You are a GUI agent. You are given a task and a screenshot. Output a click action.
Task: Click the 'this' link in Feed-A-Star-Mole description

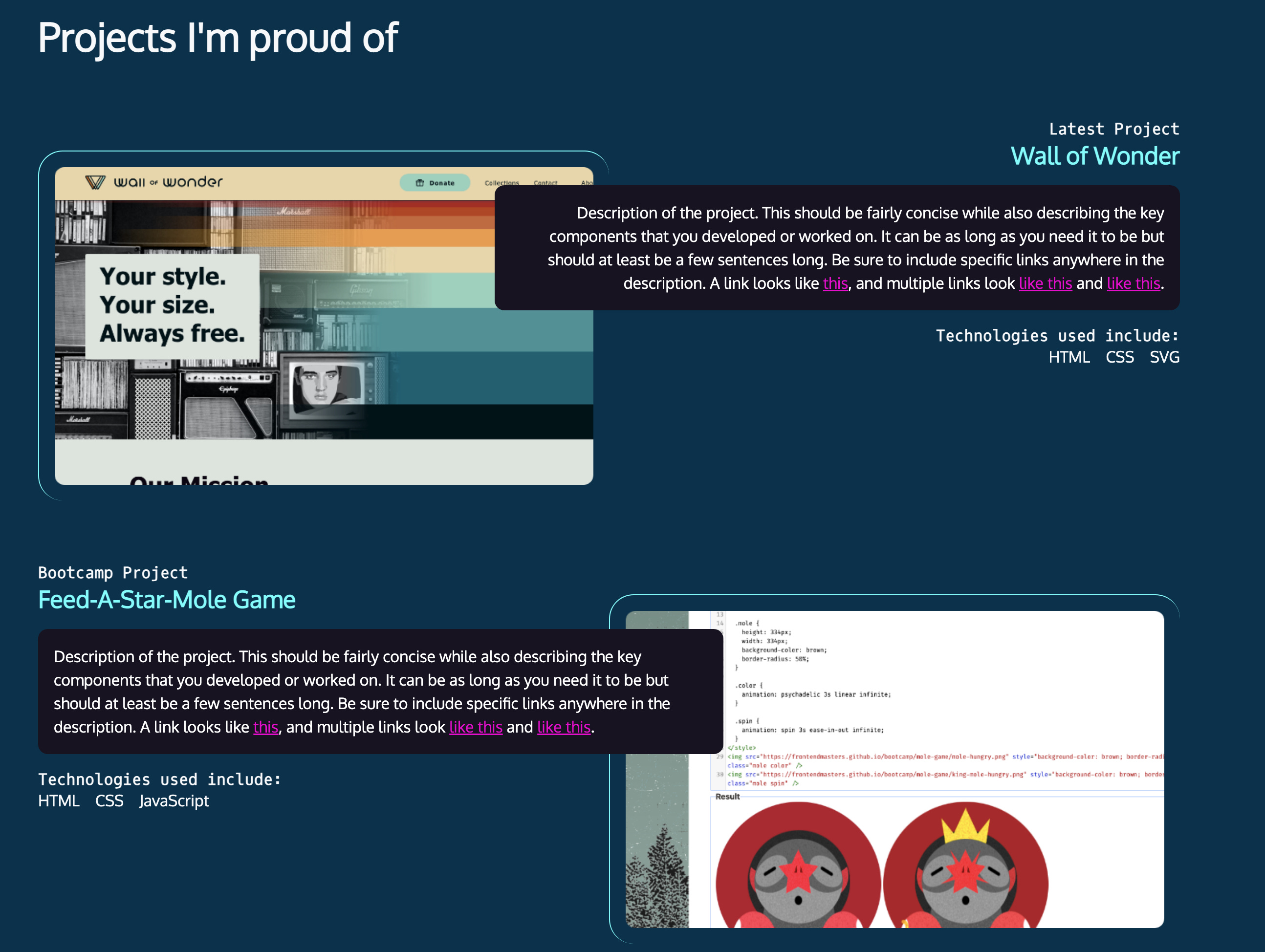(265, 727)
